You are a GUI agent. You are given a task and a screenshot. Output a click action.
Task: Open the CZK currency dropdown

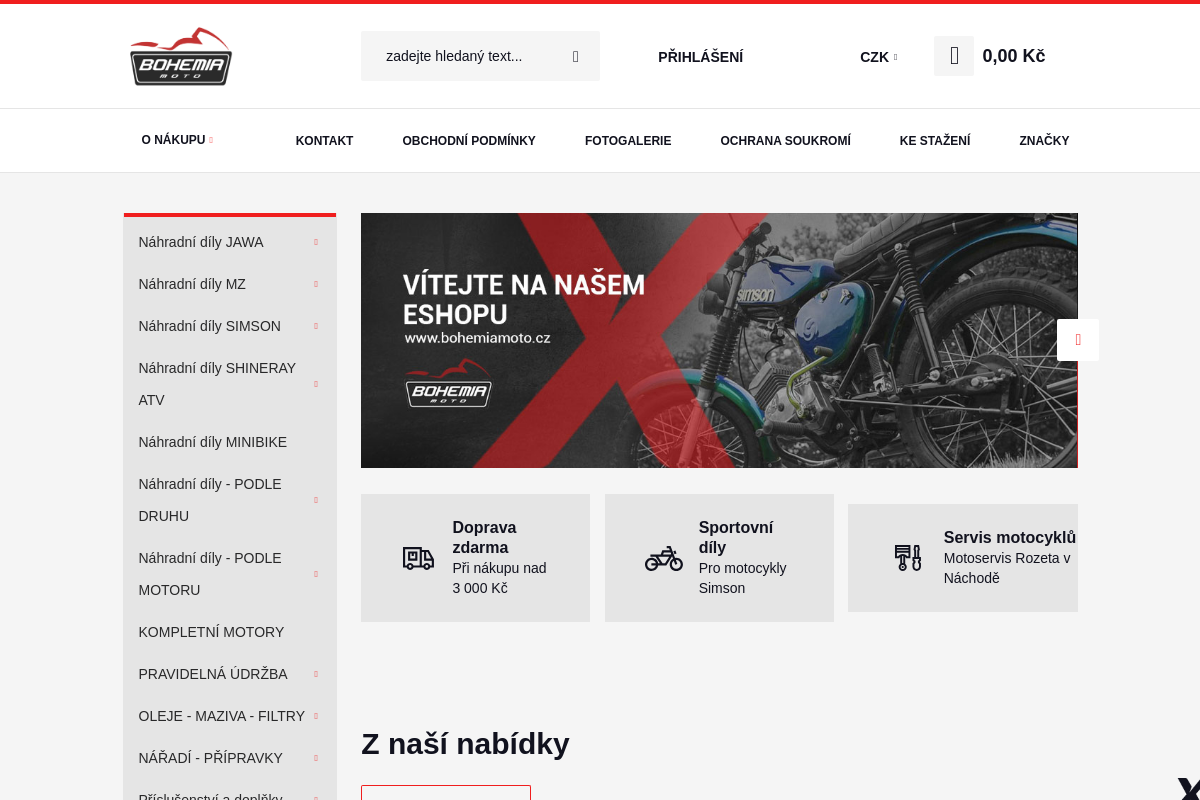point(878,57)
